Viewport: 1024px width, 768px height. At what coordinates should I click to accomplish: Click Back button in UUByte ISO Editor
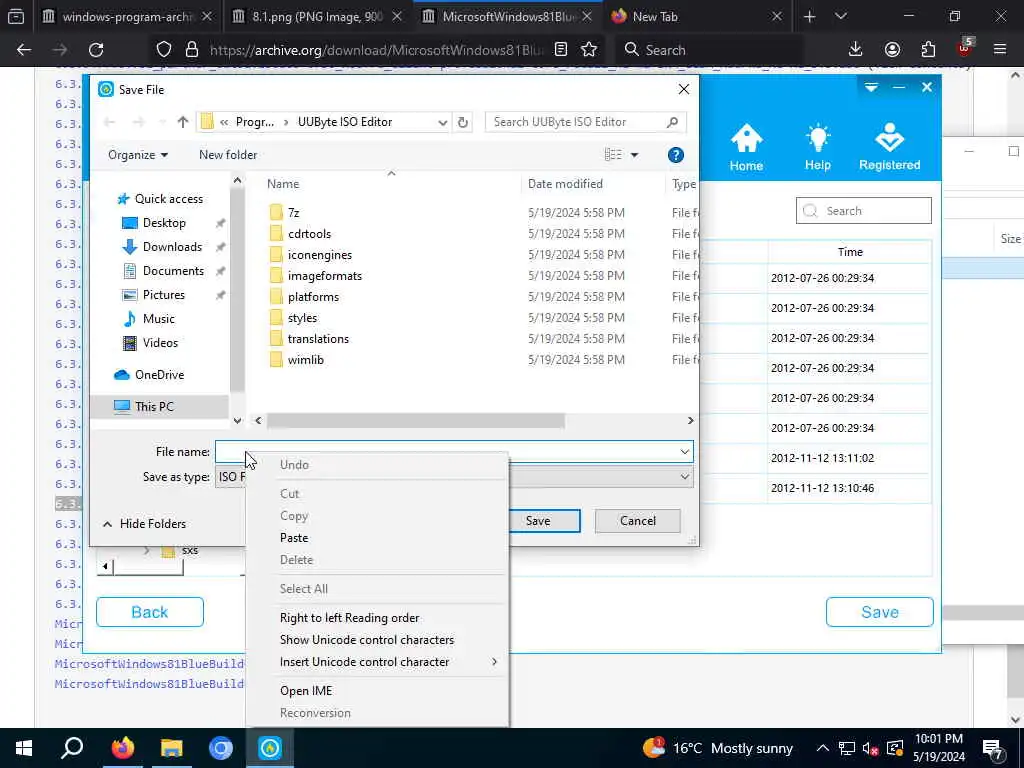click(x=150, y=612)
